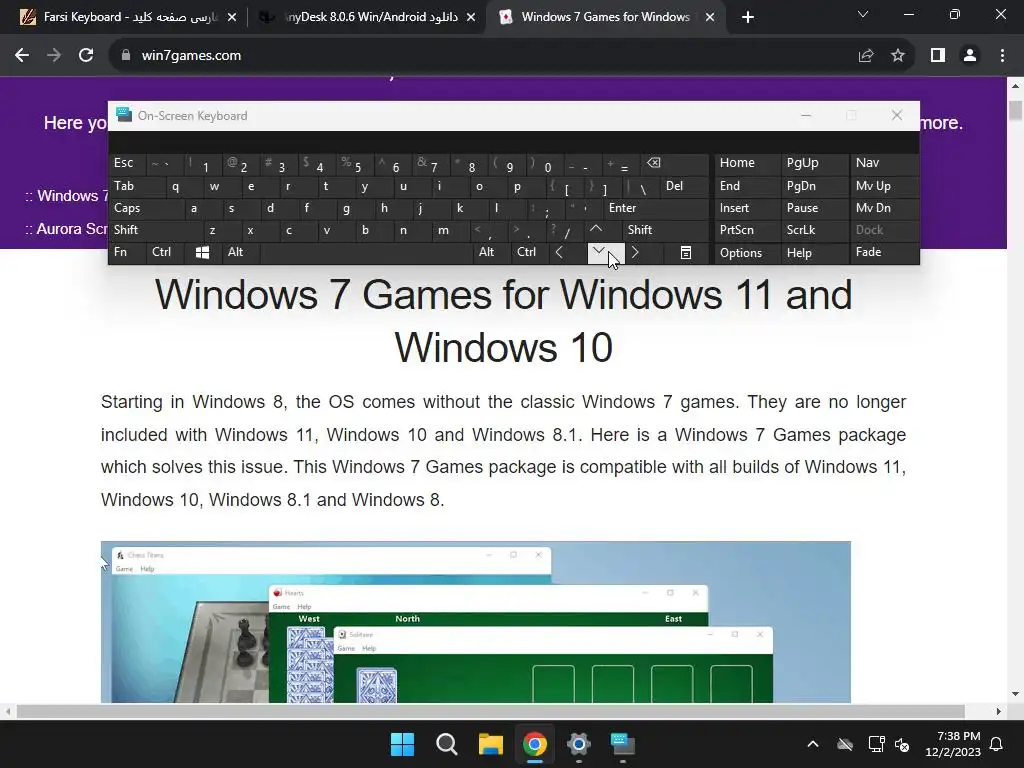Click the Chrome taskbar icon
The height and width of the screenshot is (768, 1024).
(534, 744)
